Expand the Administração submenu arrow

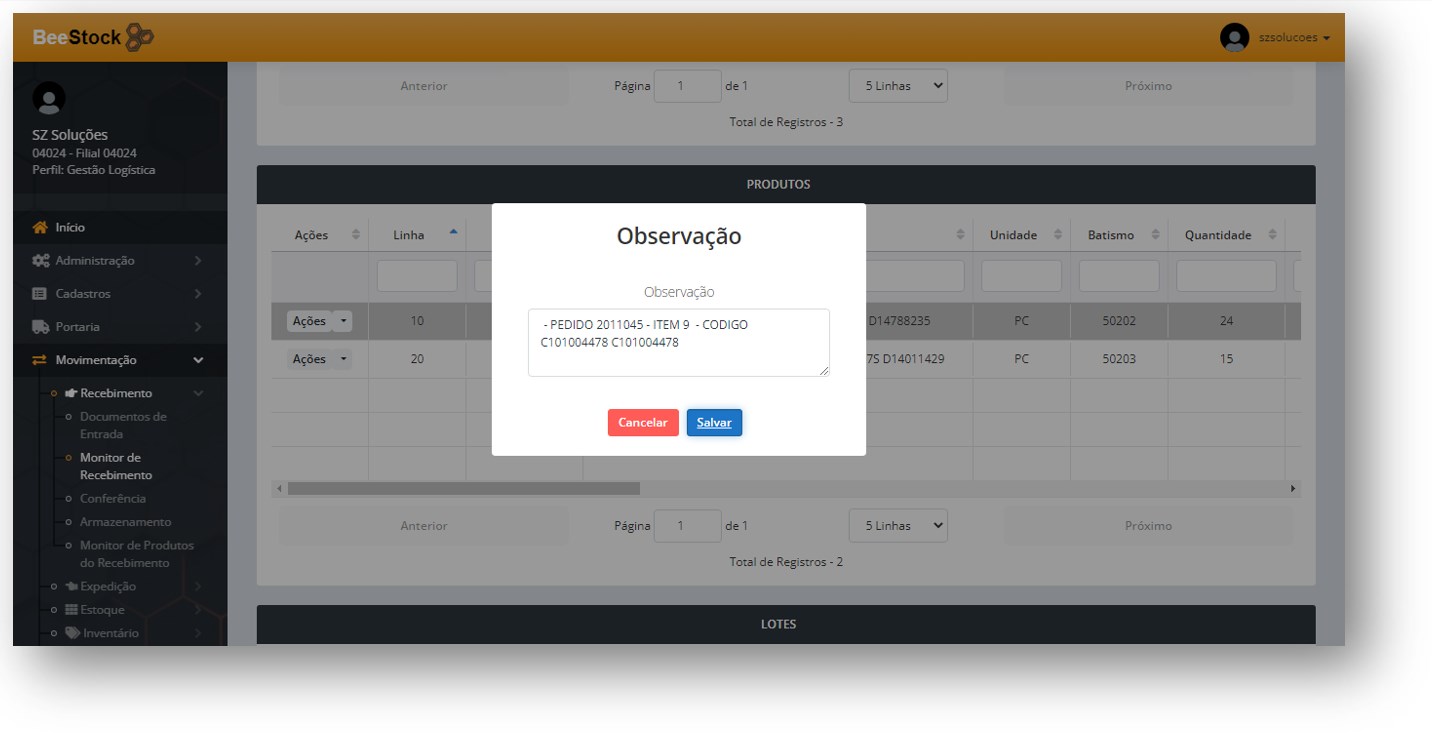[x=198, y=261]
